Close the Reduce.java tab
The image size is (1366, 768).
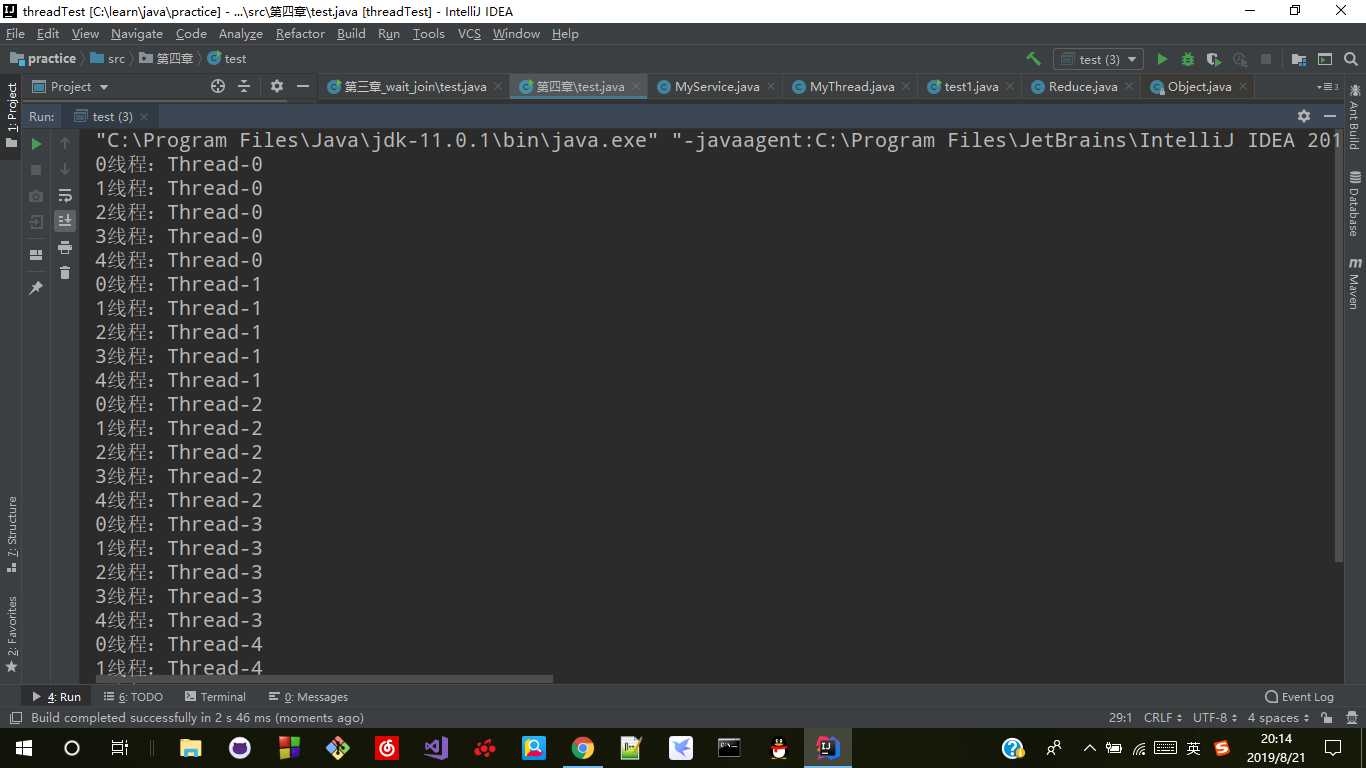click(1128, 87)
